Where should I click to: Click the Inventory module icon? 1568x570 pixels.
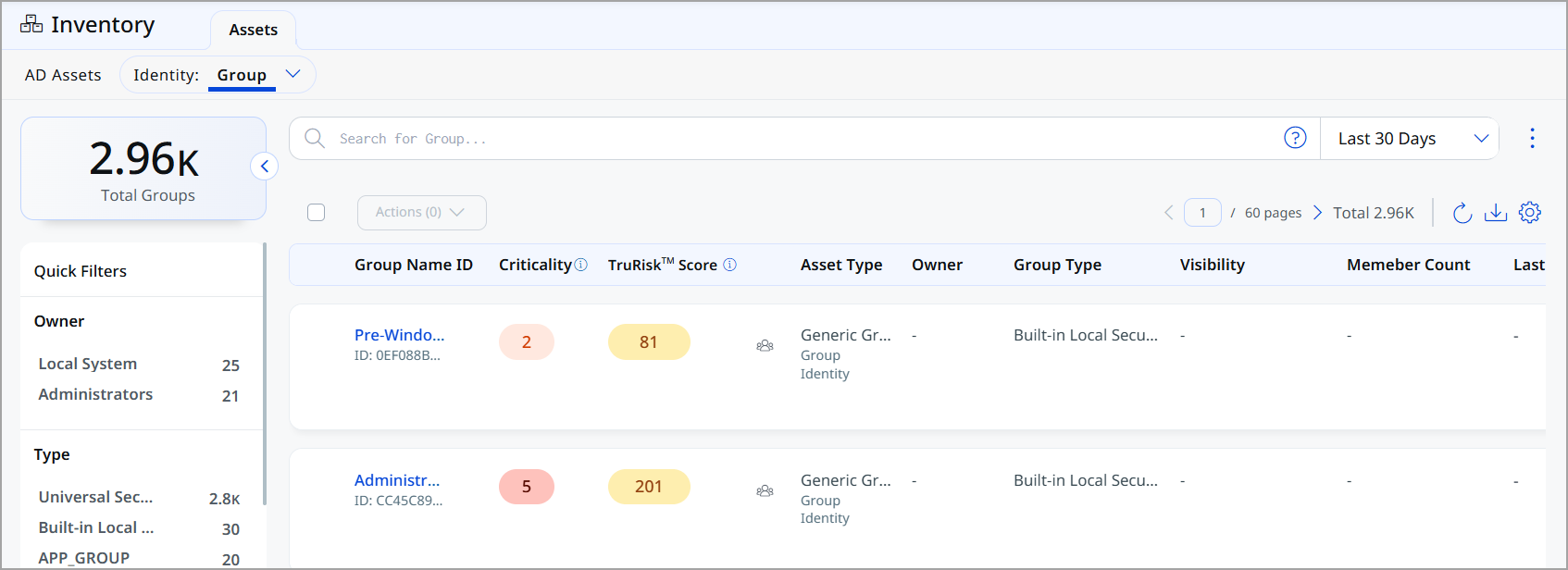tap(31, 24)
